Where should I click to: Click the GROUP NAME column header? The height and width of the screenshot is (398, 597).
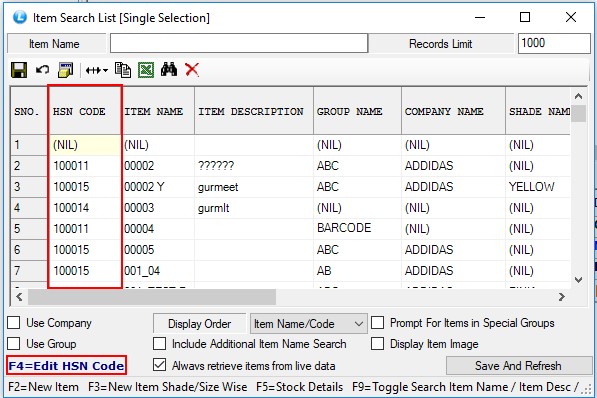(x=358, y=111)
